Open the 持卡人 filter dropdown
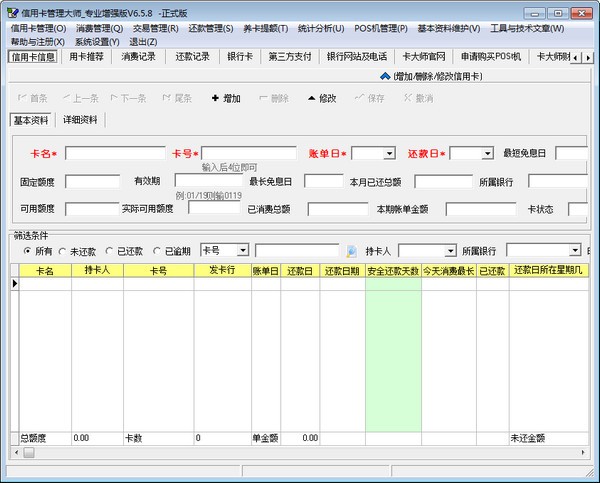Viewport: 600px width, 483px height. [x=450, y=251]
